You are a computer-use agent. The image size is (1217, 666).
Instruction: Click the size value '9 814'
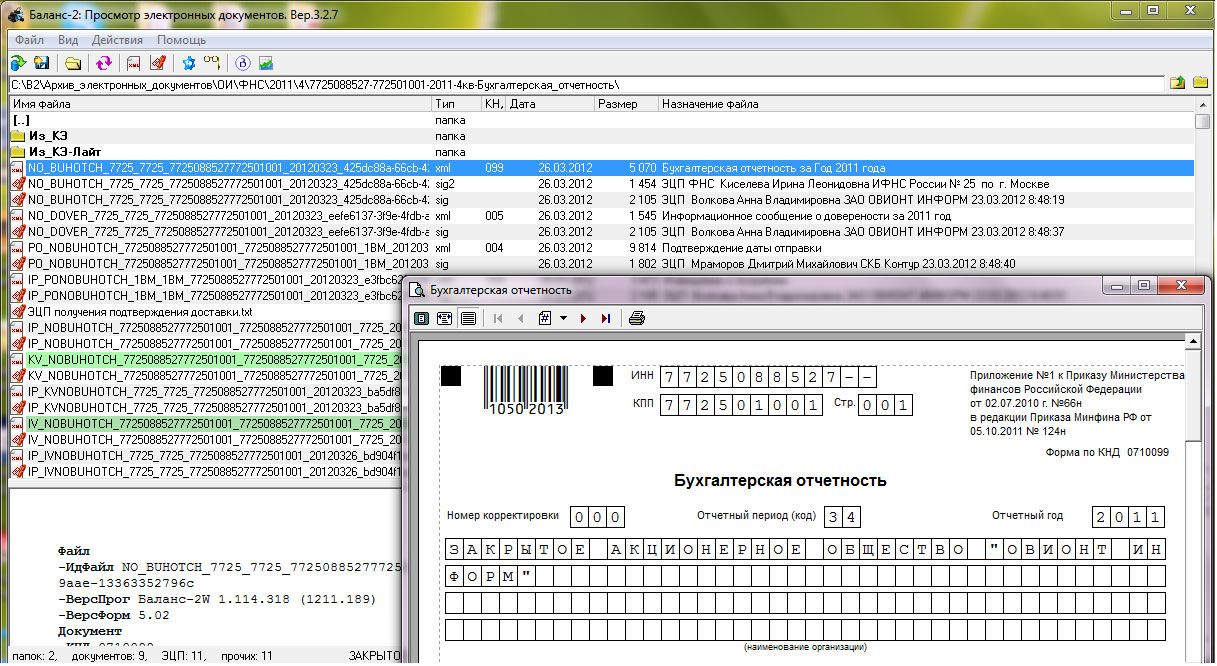pos(642,248)
